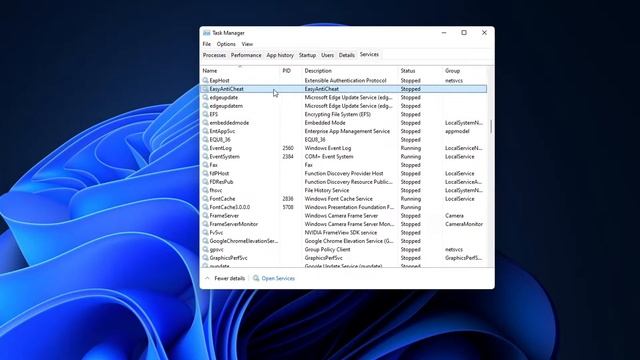Click the service icon beside EventSystem
Screen dimensions: 640x360
pyautogui.click(x=205, y=156)
